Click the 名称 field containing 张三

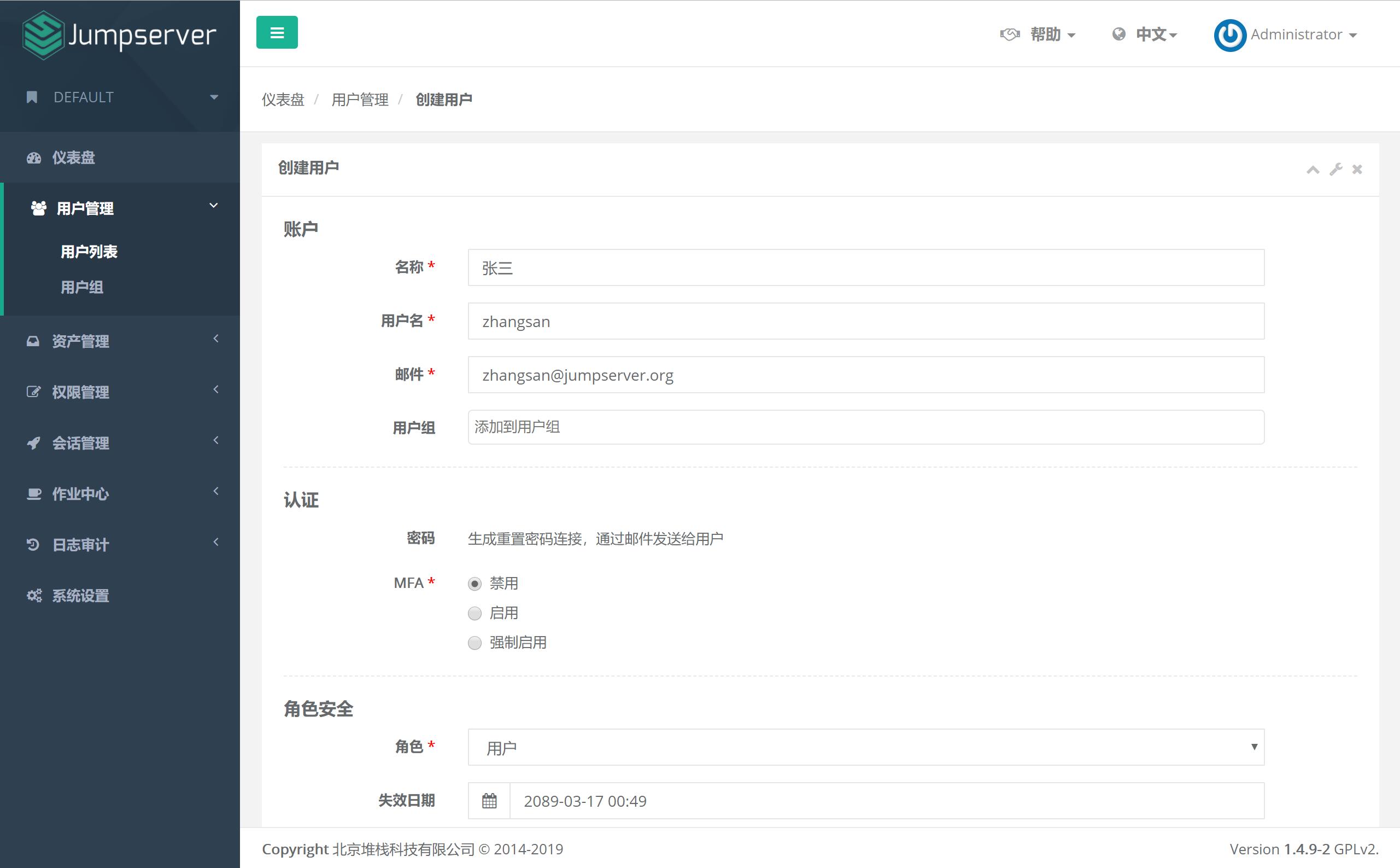tap(866, 267)
